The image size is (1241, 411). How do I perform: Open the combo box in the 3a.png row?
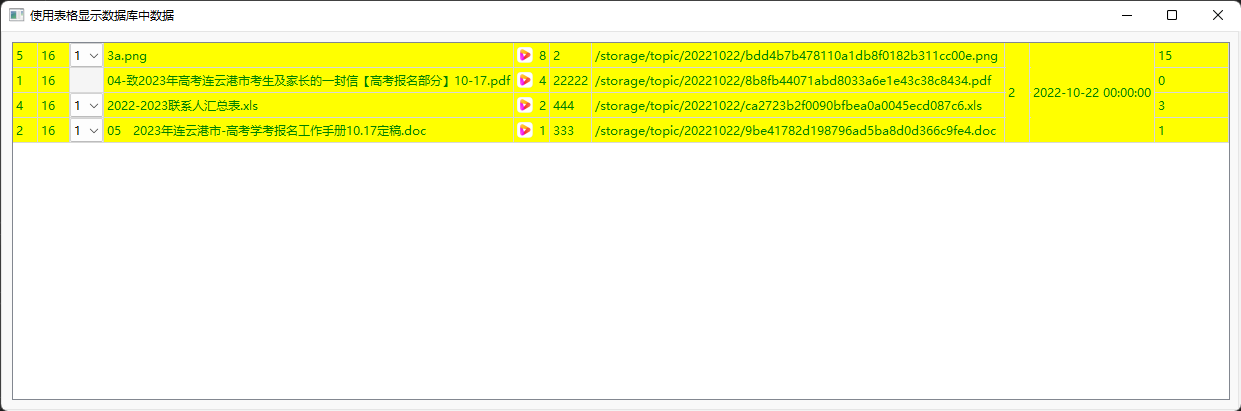pyautogui.click(x=86, y=56)
